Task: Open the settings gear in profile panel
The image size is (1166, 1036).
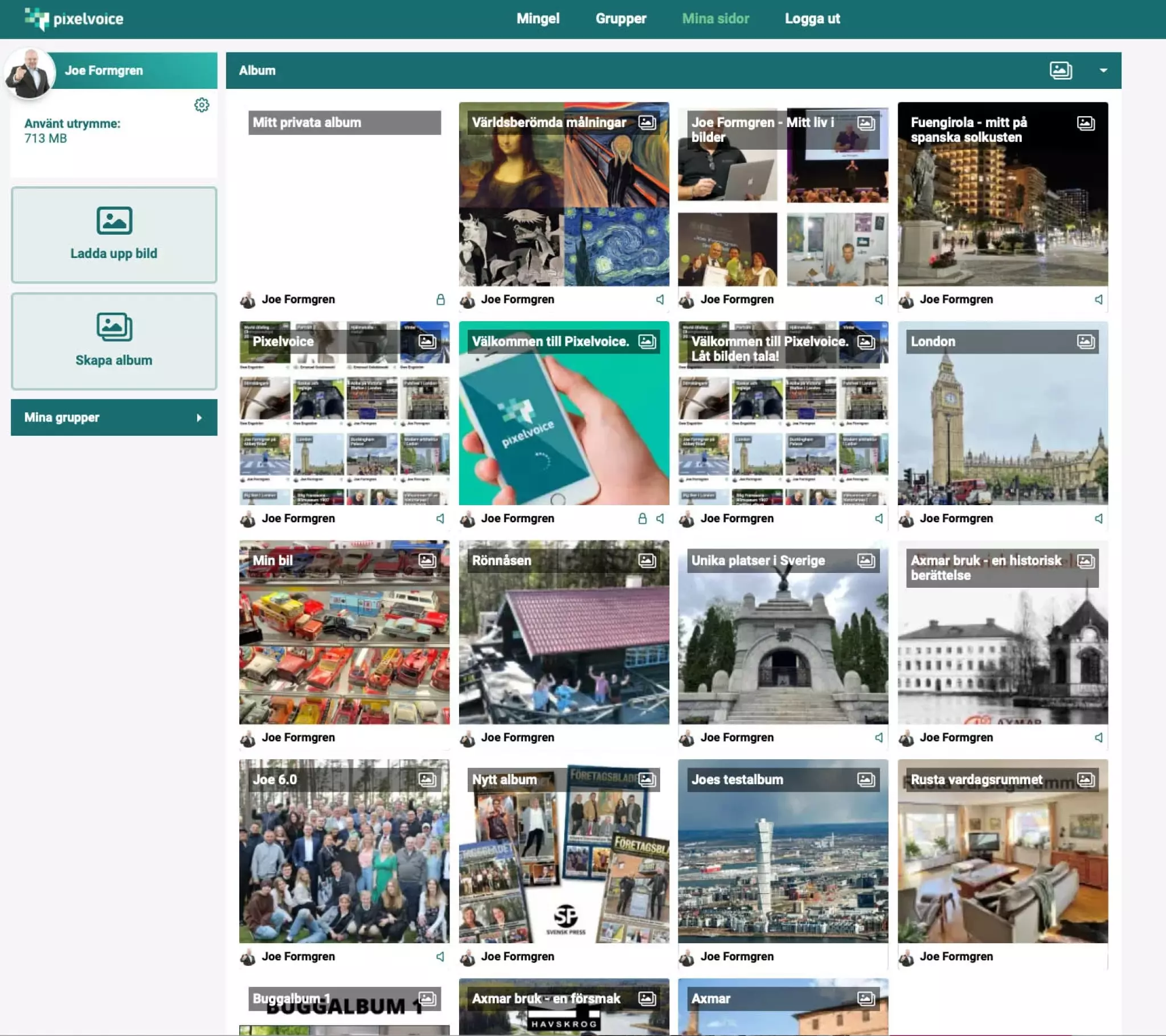Action: pos(202,105)
